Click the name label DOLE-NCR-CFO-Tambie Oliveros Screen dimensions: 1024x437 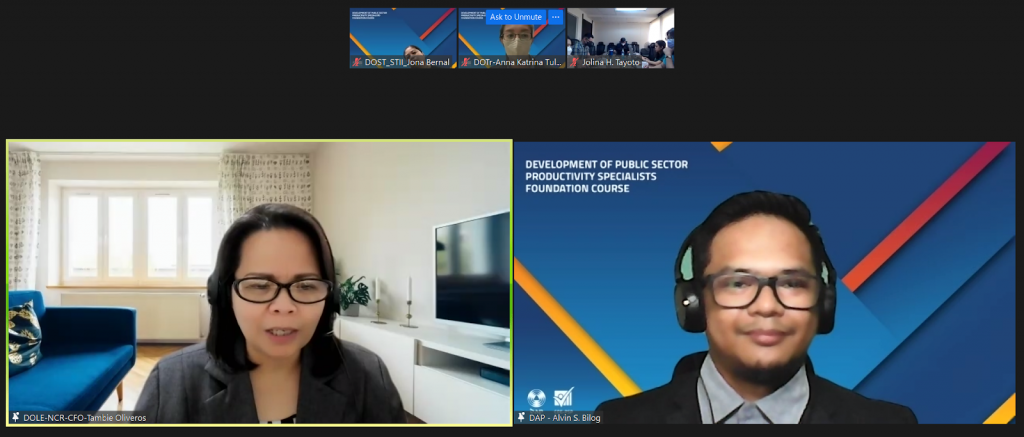(x=85, y=418)
